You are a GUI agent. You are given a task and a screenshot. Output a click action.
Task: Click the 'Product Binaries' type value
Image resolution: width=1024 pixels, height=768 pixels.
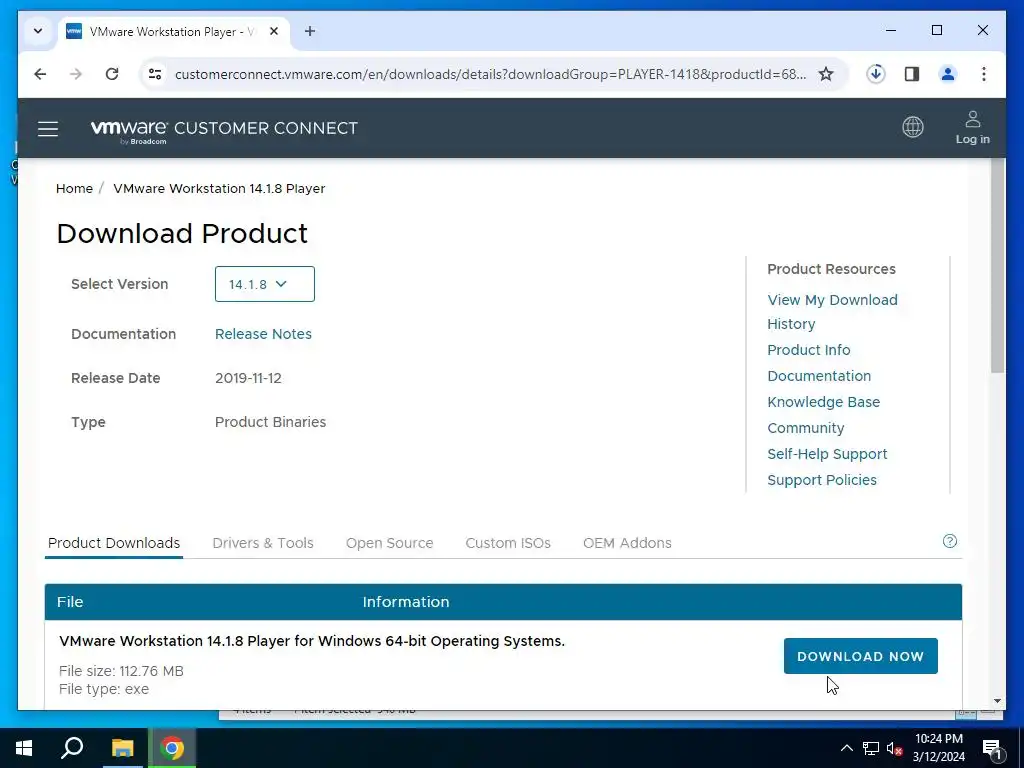click(270, 422)
